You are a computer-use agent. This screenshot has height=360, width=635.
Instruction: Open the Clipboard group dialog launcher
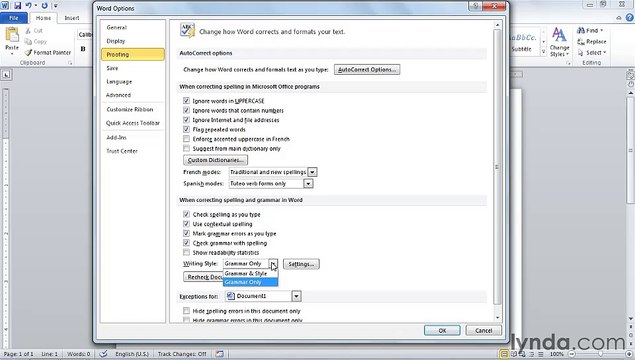point(70,63)
